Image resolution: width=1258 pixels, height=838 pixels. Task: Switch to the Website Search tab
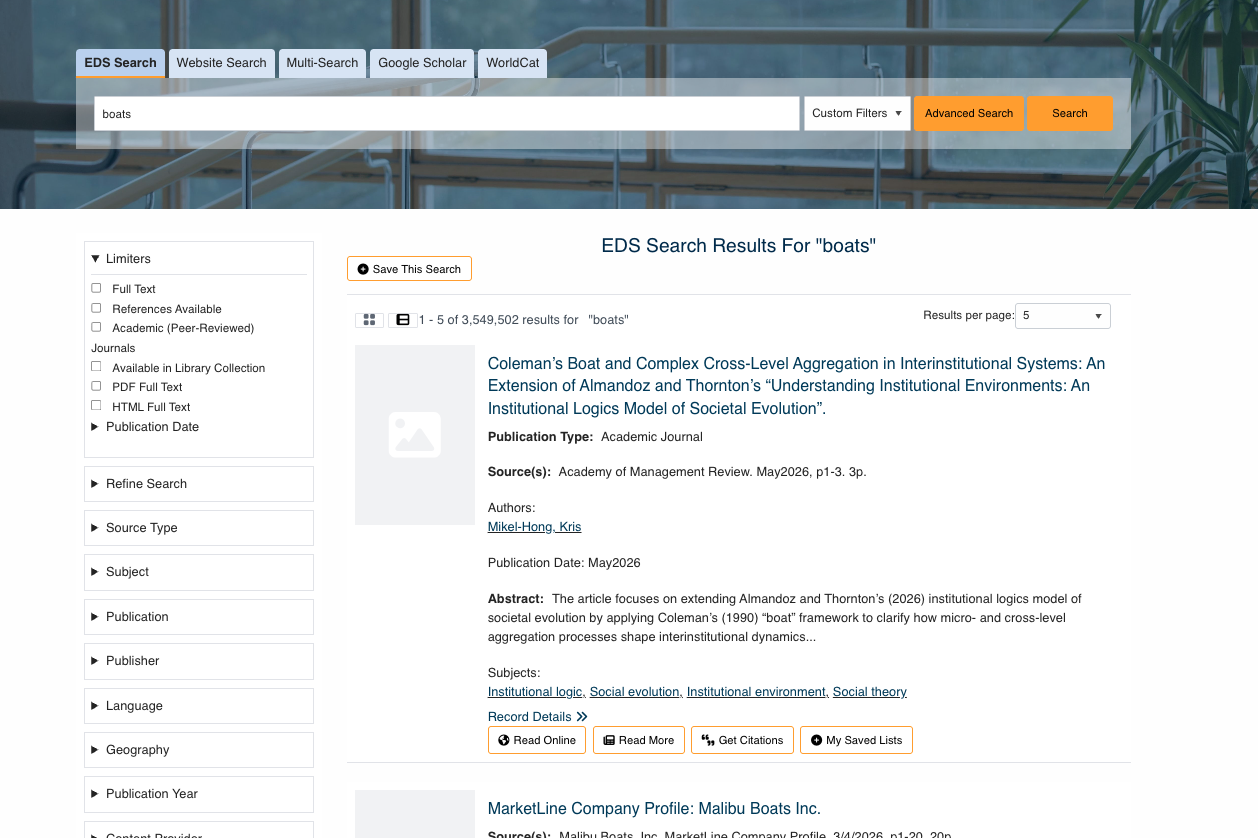click(222, 63)
